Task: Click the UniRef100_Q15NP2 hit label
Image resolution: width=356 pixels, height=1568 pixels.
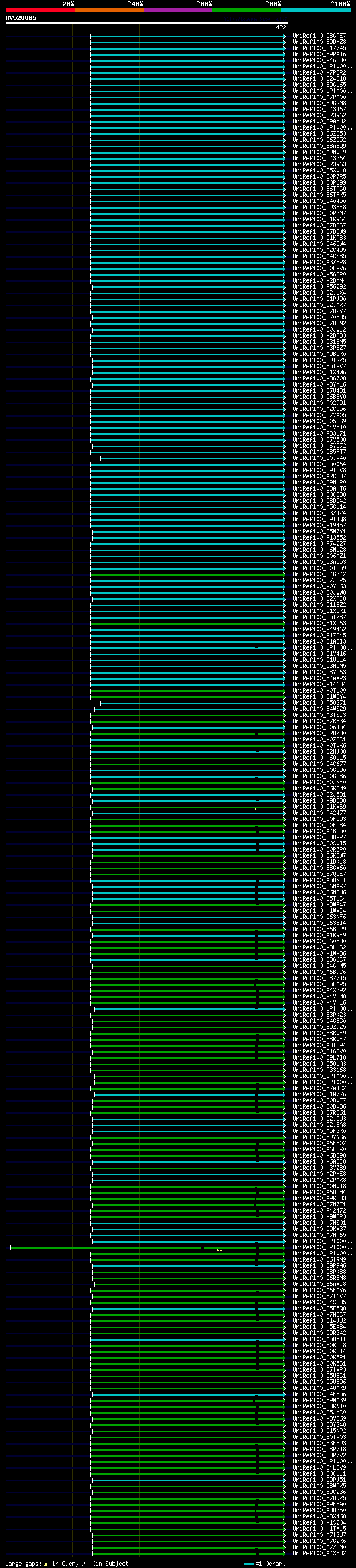Action: [x=319, y=1431]
